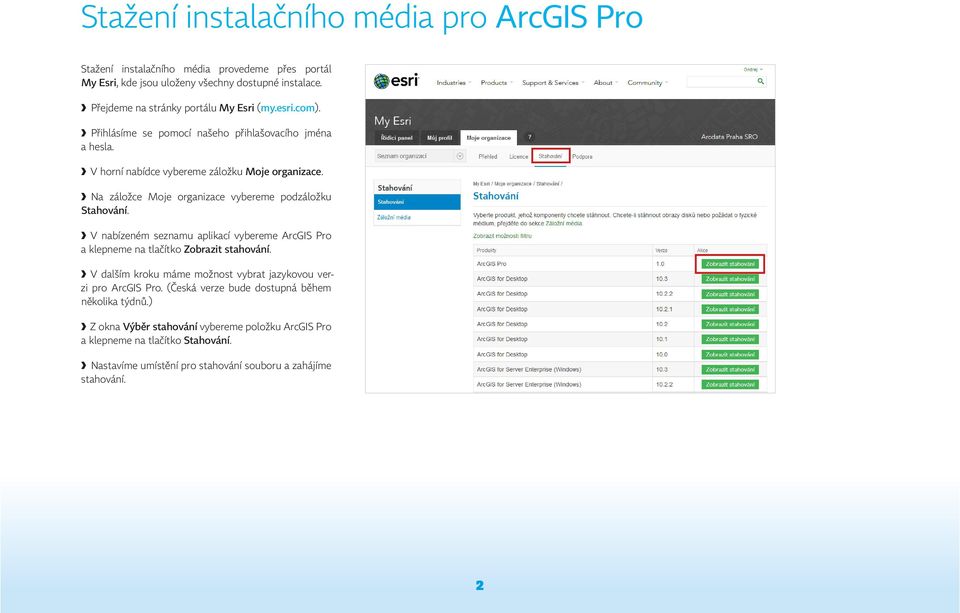Open the Podpora subtab

pyautogui.click(x=582, y=157)
